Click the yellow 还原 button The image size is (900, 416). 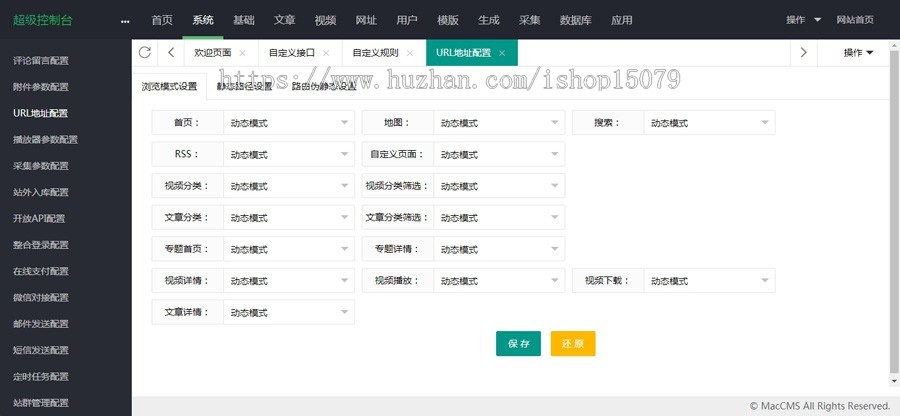573,344
